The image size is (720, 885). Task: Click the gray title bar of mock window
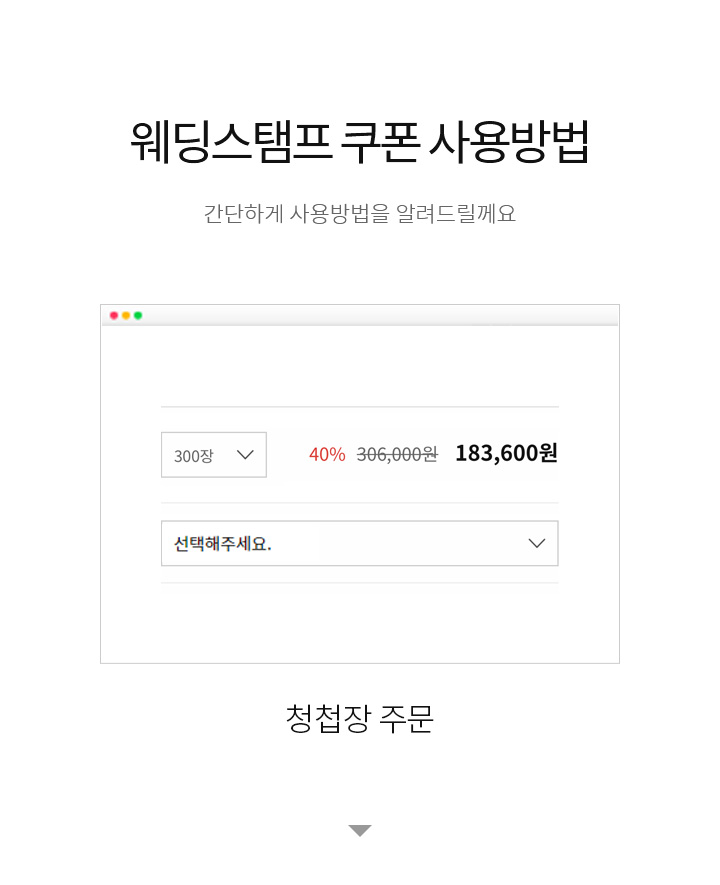tap(360, 316)
